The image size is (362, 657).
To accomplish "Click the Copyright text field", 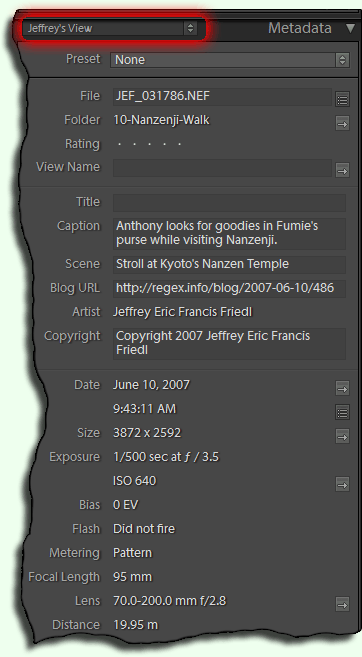I will (x=229, y=344).
